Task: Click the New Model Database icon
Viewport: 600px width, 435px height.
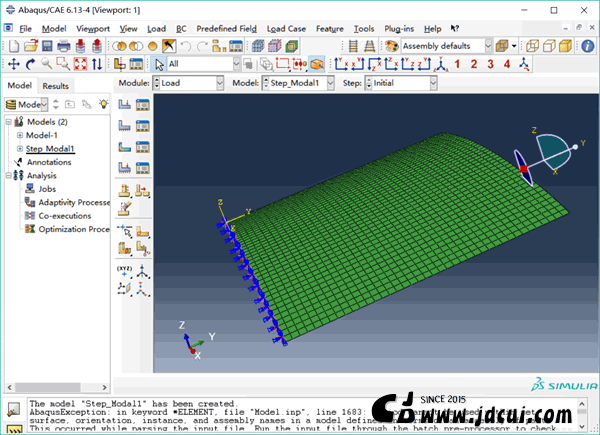Action: tap(14, 46)
